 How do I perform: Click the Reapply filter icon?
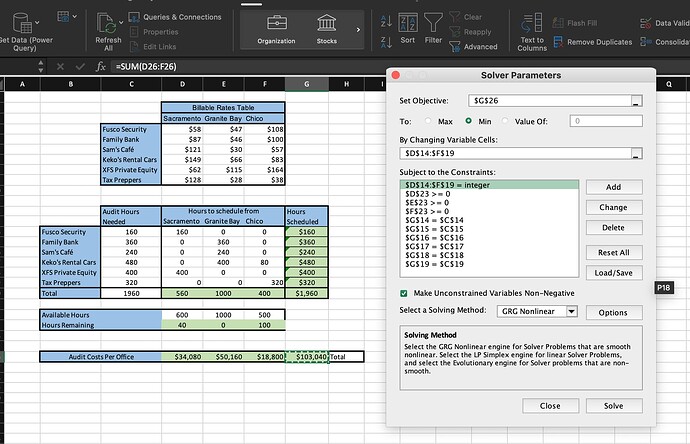pos(455,32)
